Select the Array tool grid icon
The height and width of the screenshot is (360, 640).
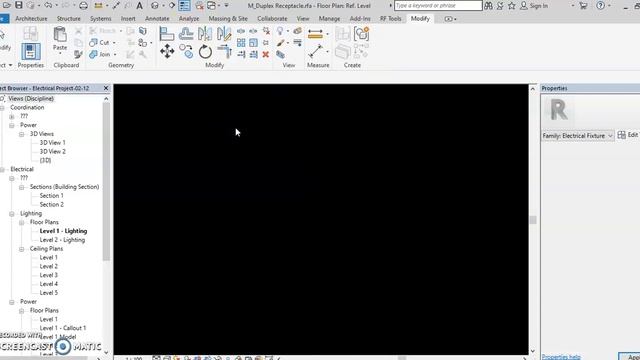(241, 43)
